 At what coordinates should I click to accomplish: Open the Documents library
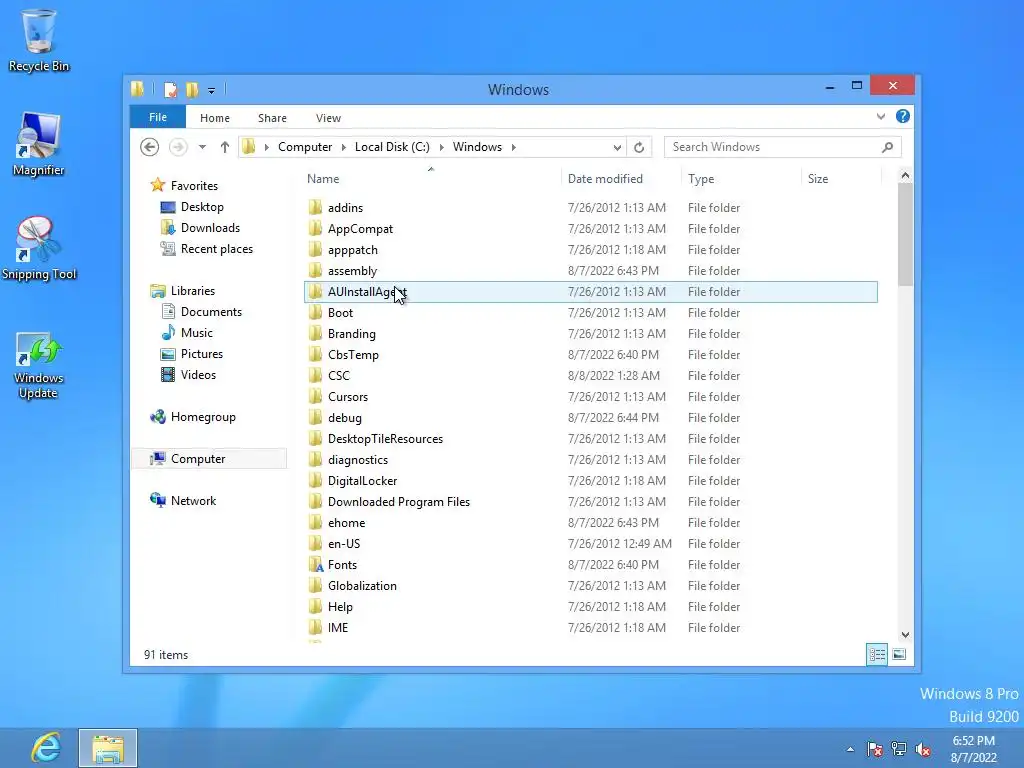coord(210,312)
